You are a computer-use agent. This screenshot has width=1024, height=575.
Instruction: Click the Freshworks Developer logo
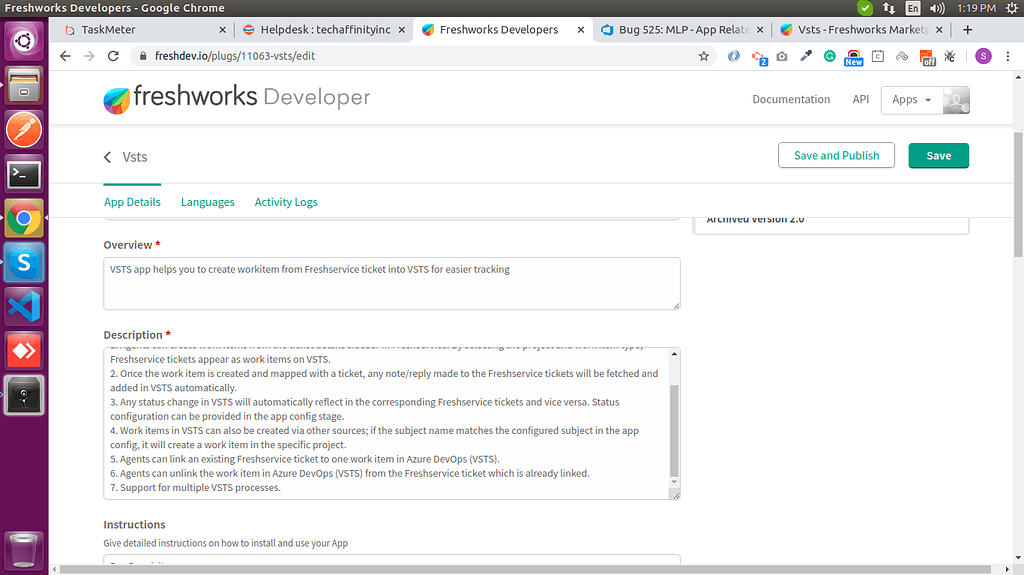tap(236, 99)
